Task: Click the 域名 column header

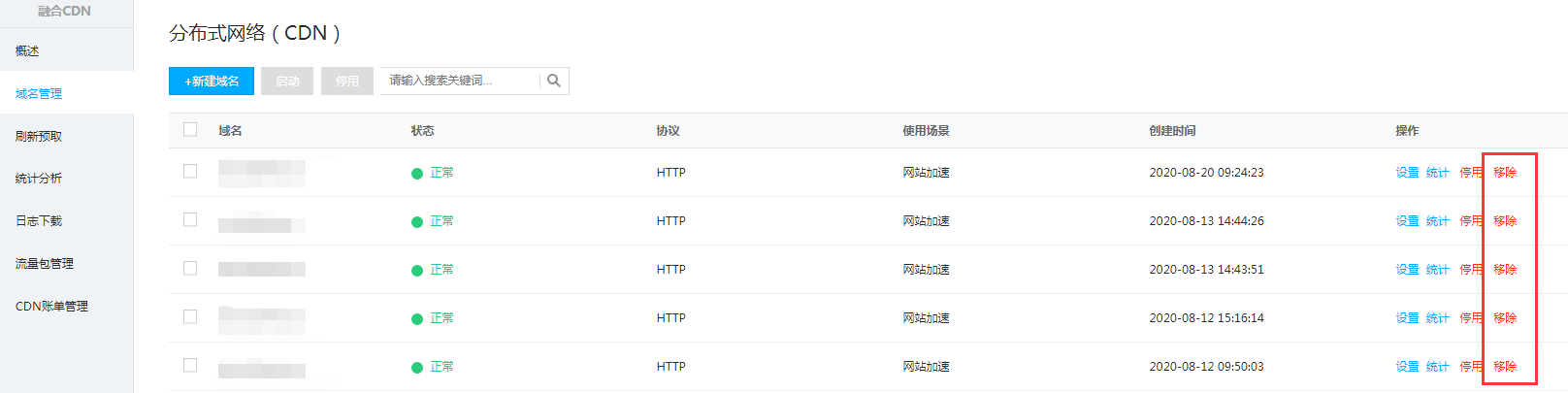Action: tap(230, 131)
